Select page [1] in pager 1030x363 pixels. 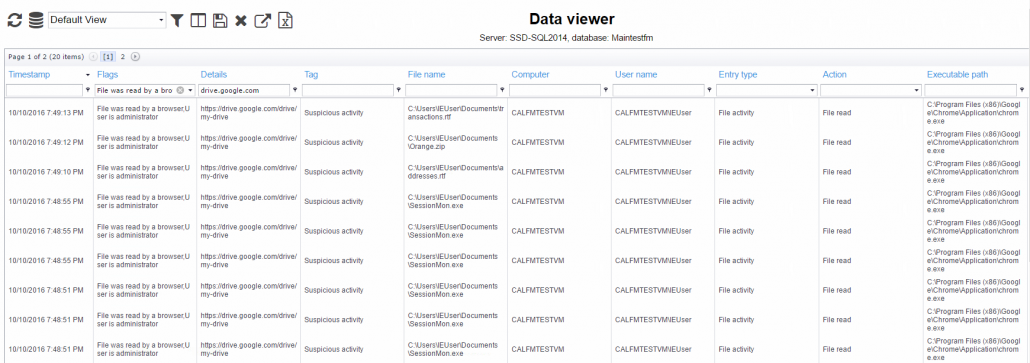[x=108, y=56]
